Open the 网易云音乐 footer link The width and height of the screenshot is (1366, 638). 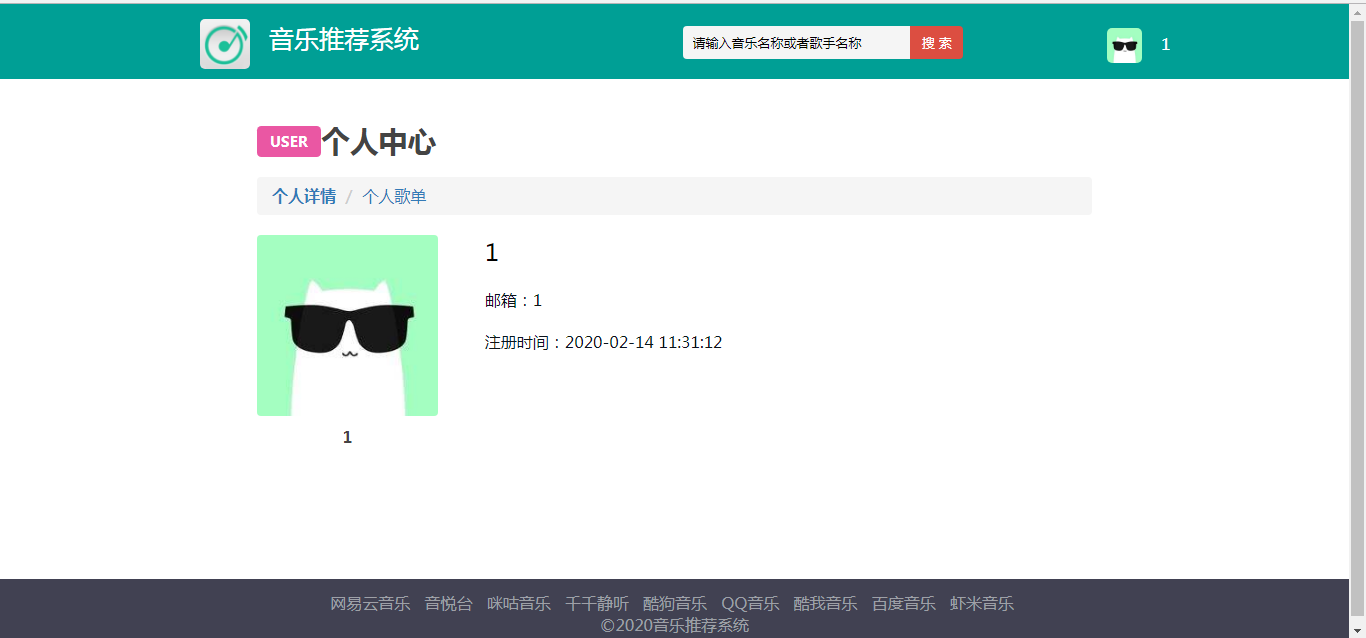pyautogui.click(x=370, y=604)
